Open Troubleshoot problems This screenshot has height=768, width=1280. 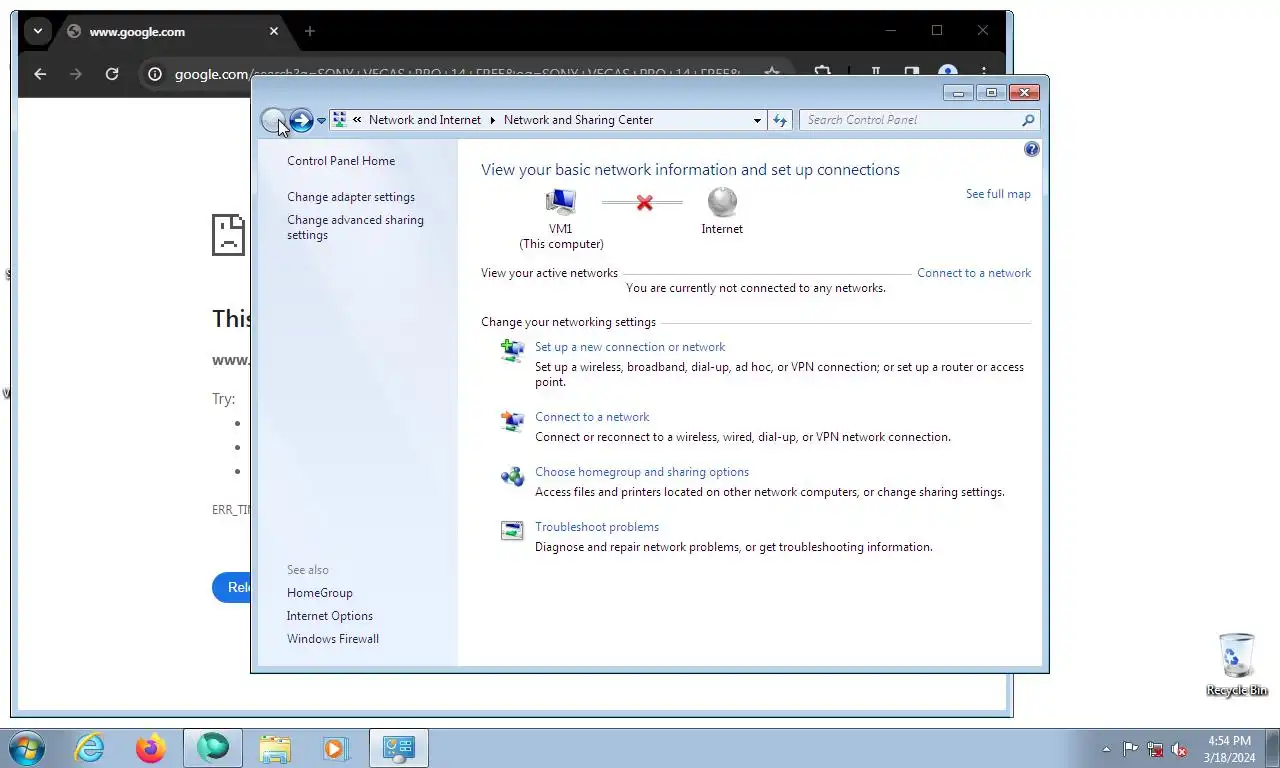click(597, 527)
